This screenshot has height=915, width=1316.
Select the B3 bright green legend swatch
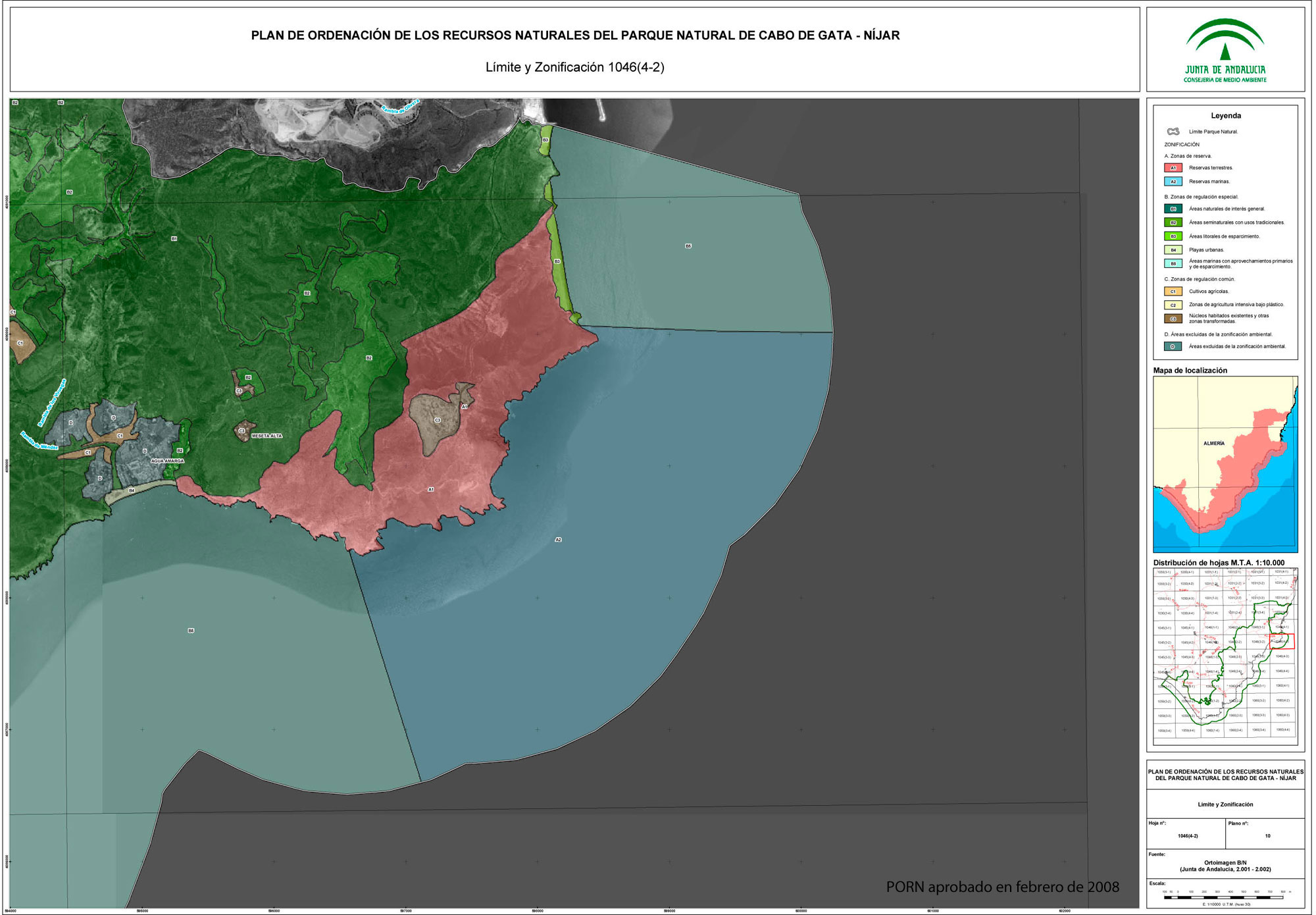tap(1173, 236)
